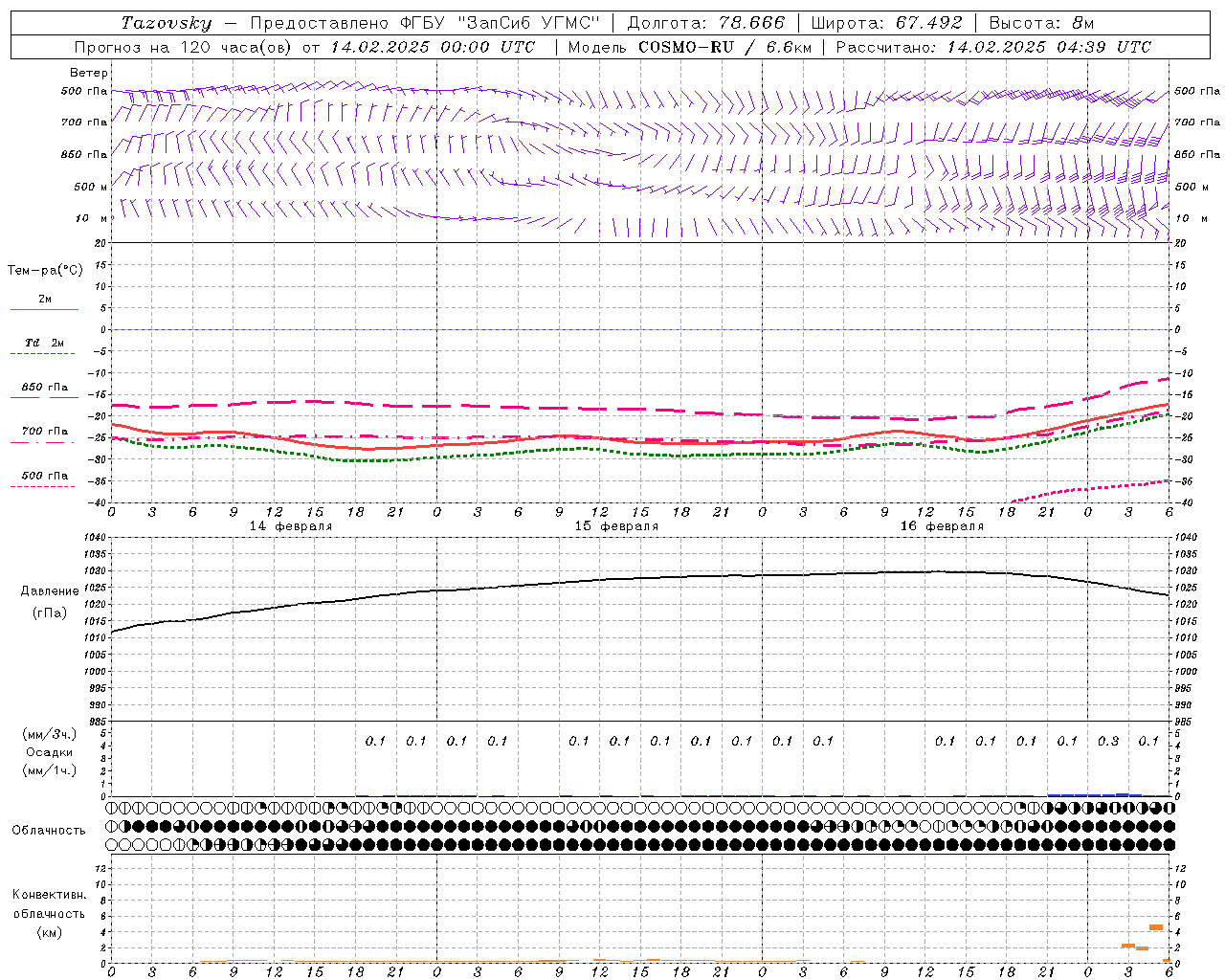This screenshot has width=1225, height=980.
Task: Click the Td 2м legend label
Action: [x=45, y=343]
